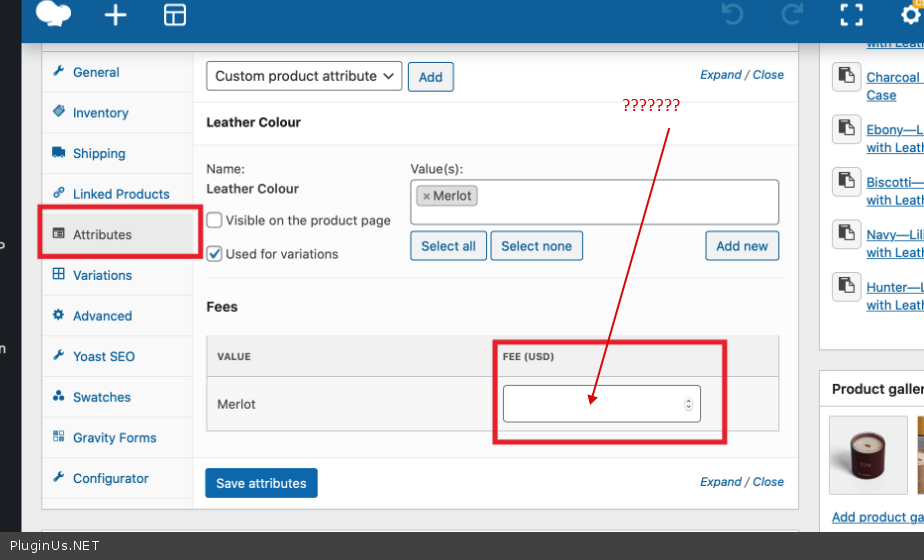The height and width of the screenshot is (560, 924).
Task: Remove the Merlot value tag
Action: (x=427, y=196)
